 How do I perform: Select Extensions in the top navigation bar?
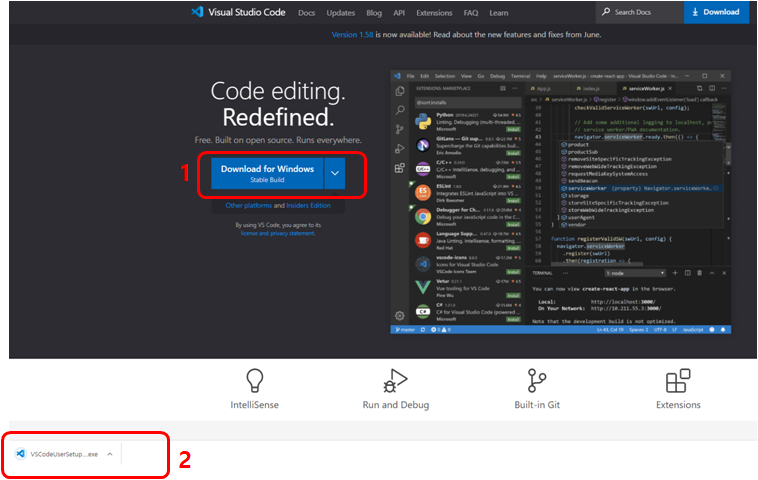tap(434, 13)
